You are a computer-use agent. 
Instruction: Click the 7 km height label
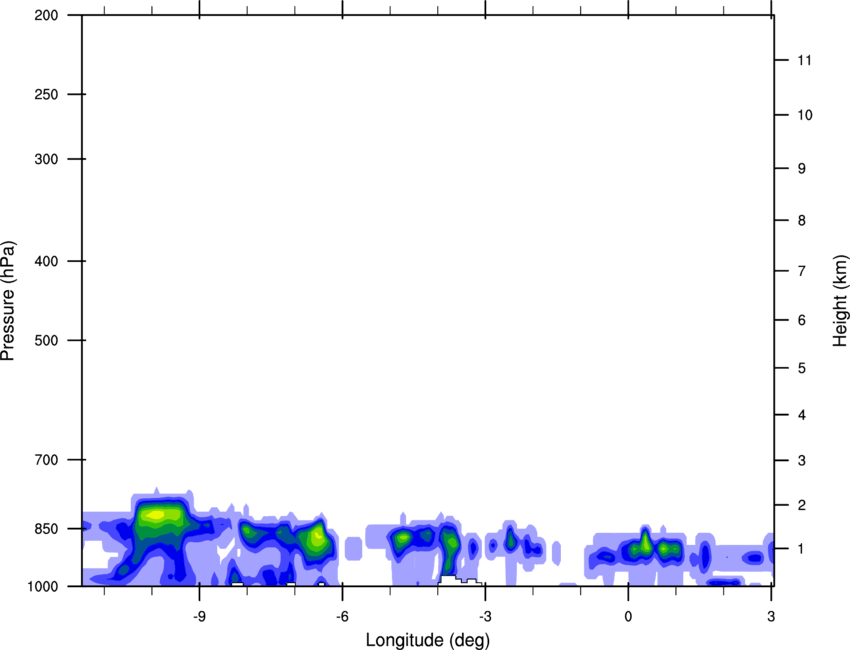pyautogui.click(x=802, y=271)
